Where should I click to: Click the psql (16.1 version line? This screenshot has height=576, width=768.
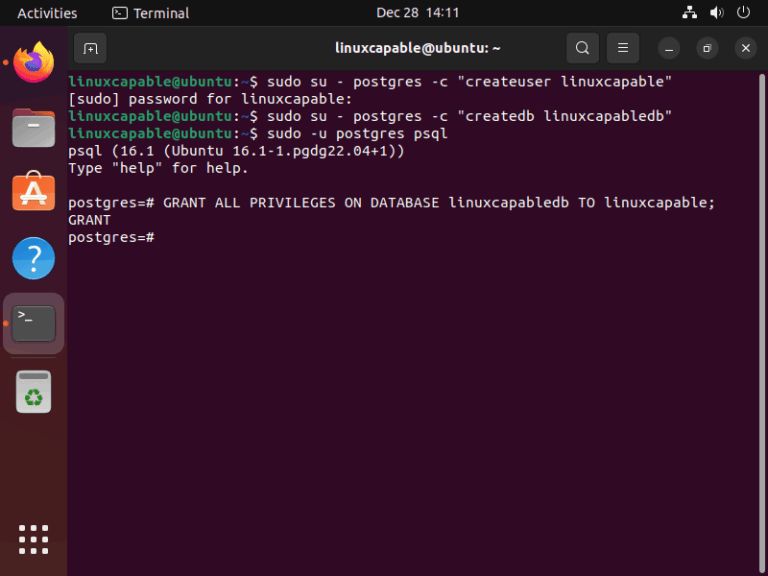pos(237,151)
